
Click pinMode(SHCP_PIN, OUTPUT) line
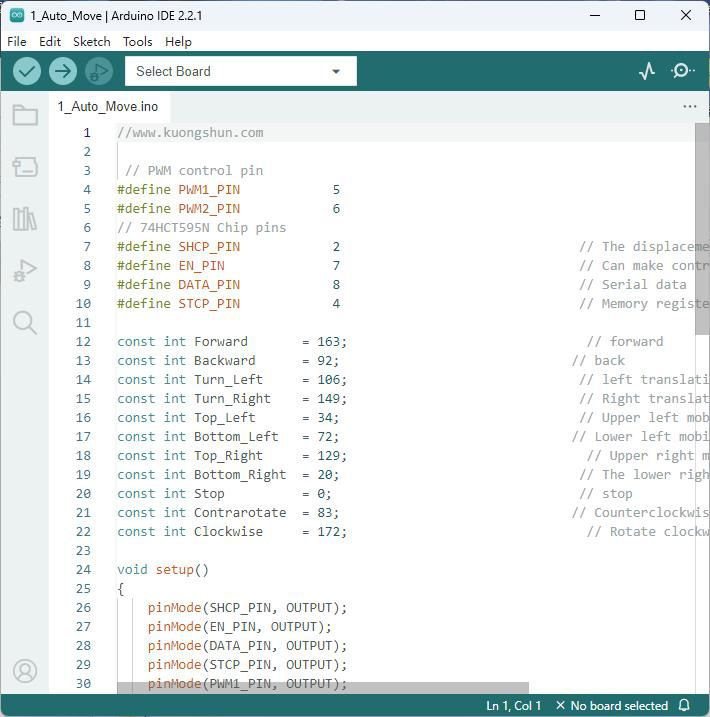pos(247,608)
